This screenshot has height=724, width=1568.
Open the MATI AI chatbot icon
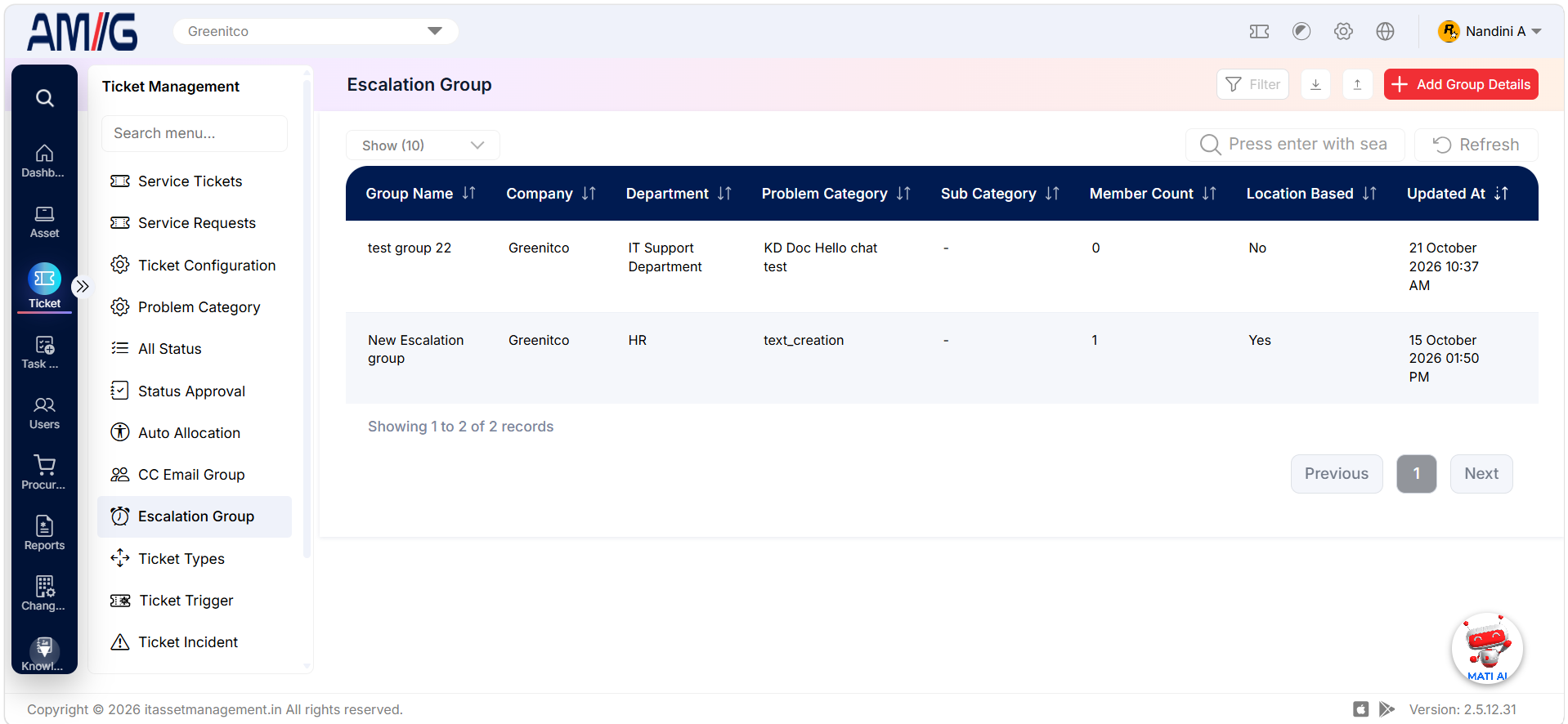[x=1487, y=648]
